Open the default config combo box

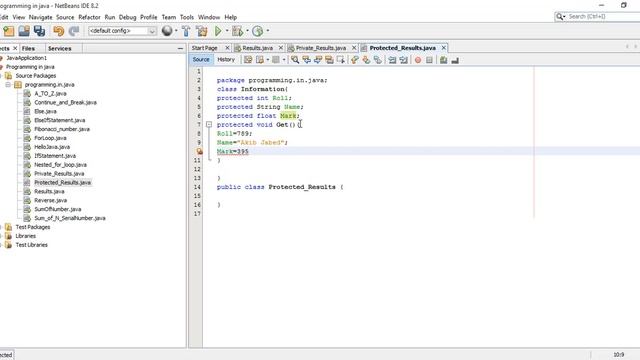[x=122, y=31]
